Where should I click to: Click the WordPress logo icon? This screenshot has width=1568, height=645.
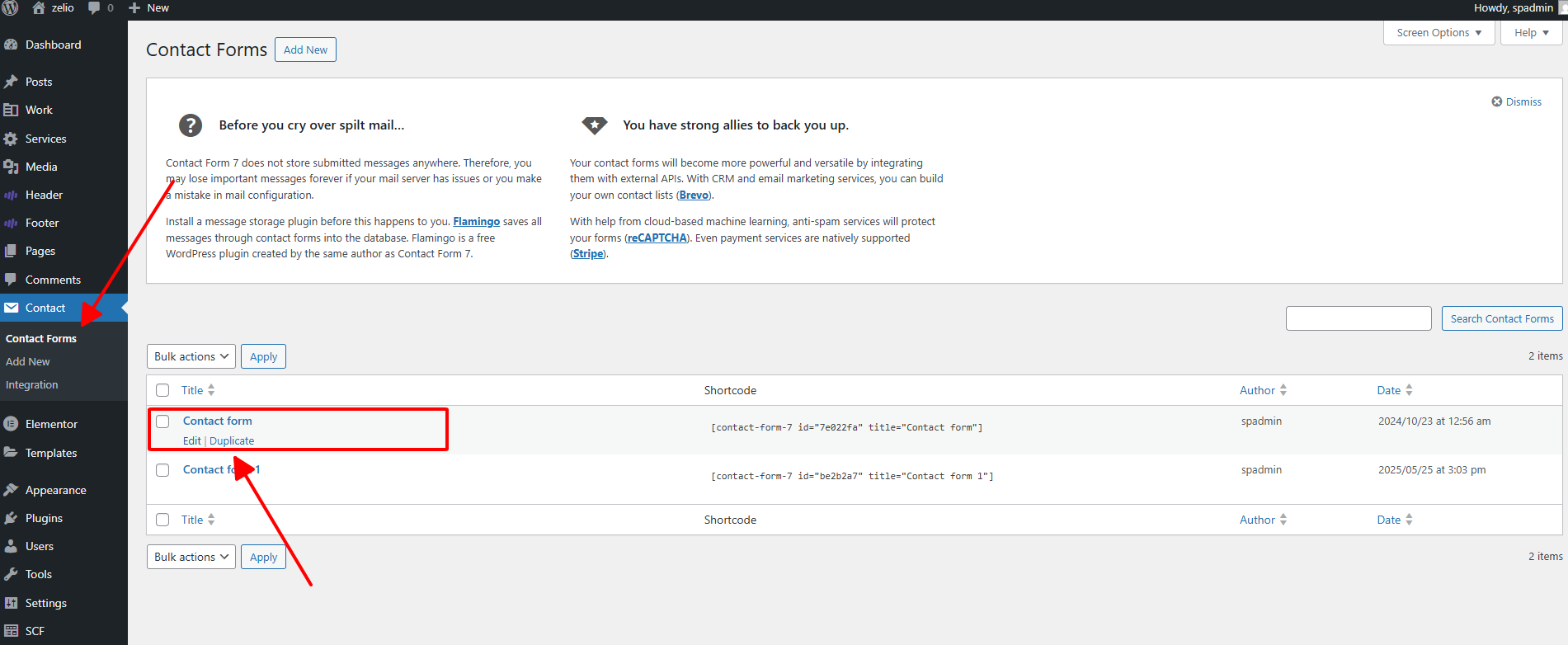click(x=10, y=7)
